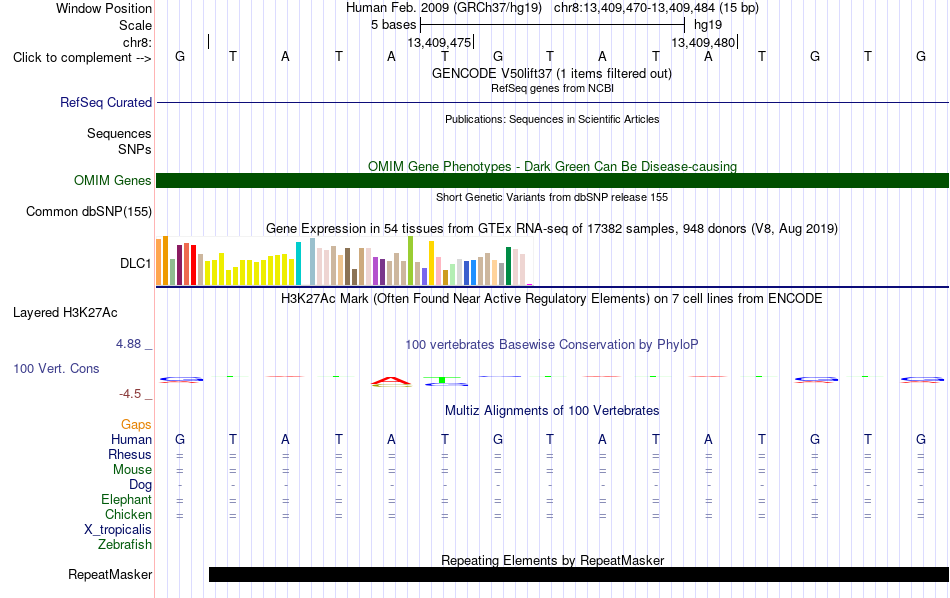Click 'Short Genetic Variants from dbSNP release 155' title
Viewport: 950px width, 598px height.
[x=552, y=198]
